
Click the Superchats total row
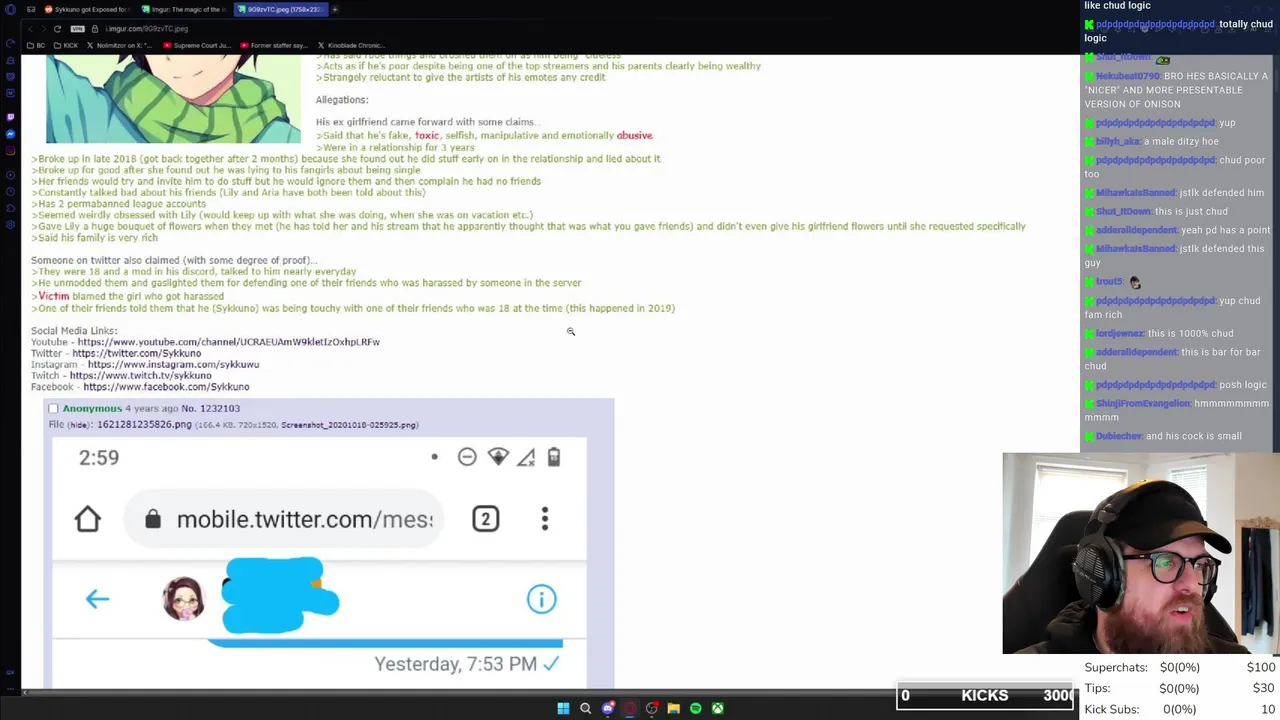click(x=1180, y=667)
